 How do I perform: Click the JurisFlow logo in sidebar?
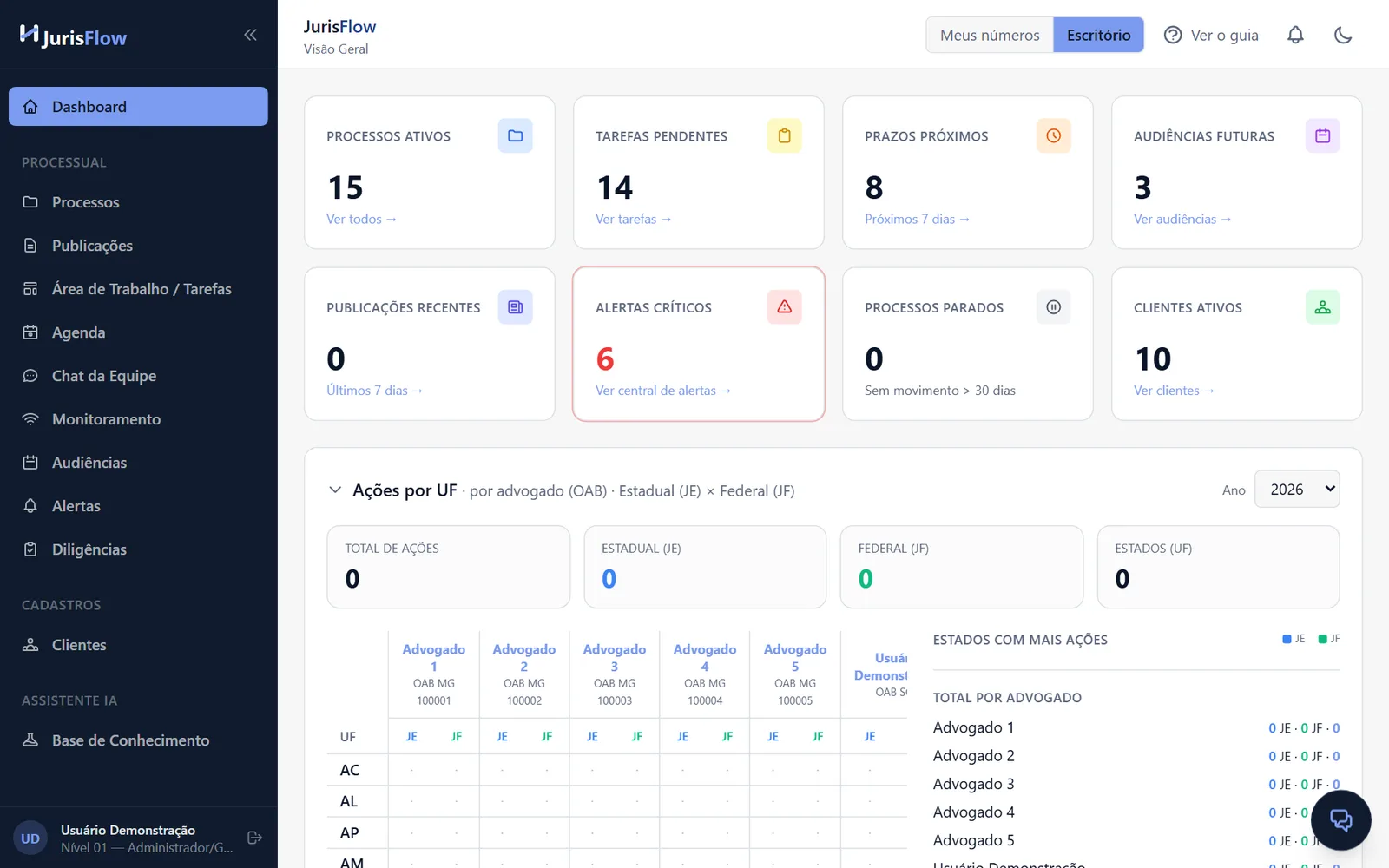tap(73, 36)
